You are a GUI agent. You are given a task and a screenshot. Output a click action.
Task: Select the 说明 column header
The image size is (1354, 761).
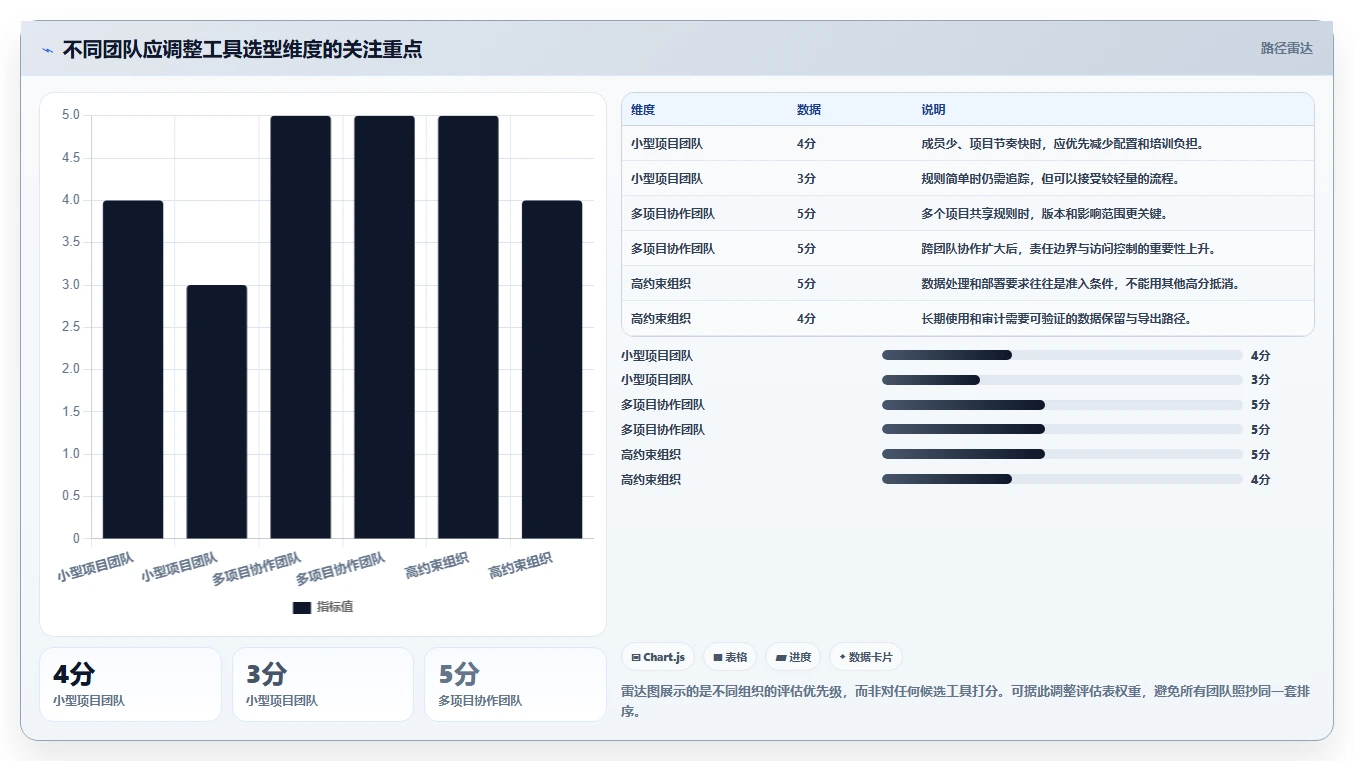click(x=933, y=110)
